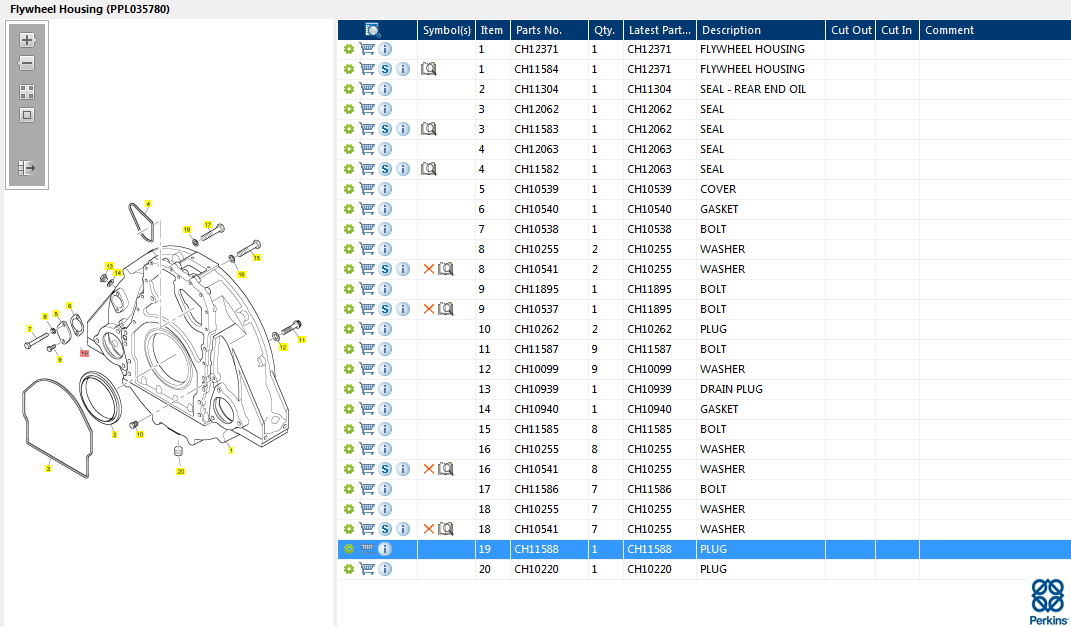1071x627 pixels.
Task: Click the S supersession icon for CH11584
Action: (385, 69)
